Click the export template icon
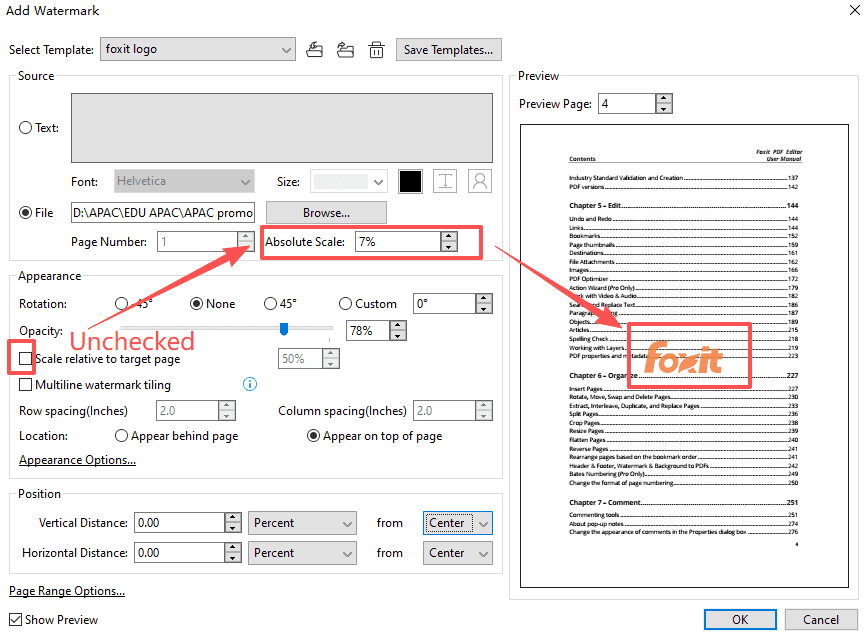 (x=345, y=50)
